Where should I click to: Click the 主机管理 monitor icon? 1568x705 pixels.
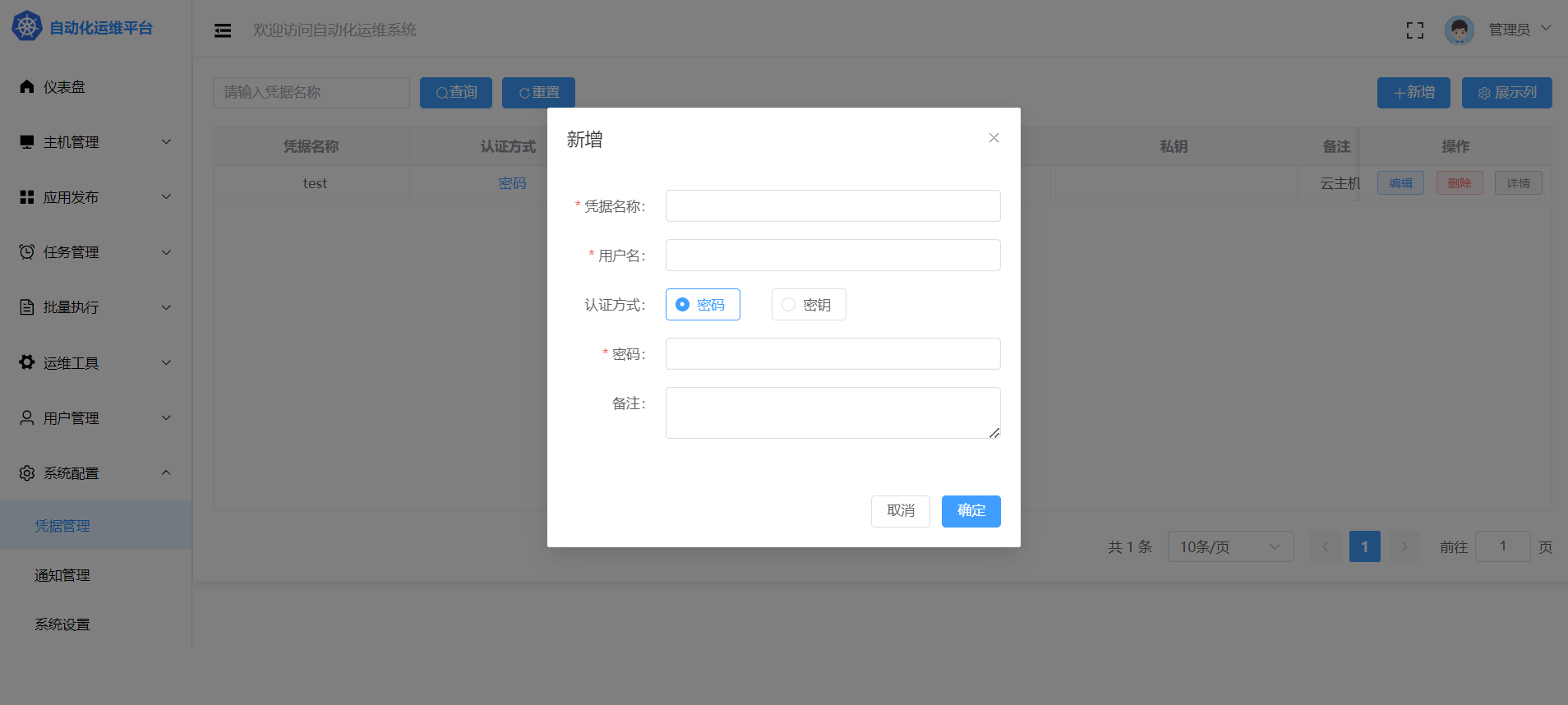click(27, 142)
